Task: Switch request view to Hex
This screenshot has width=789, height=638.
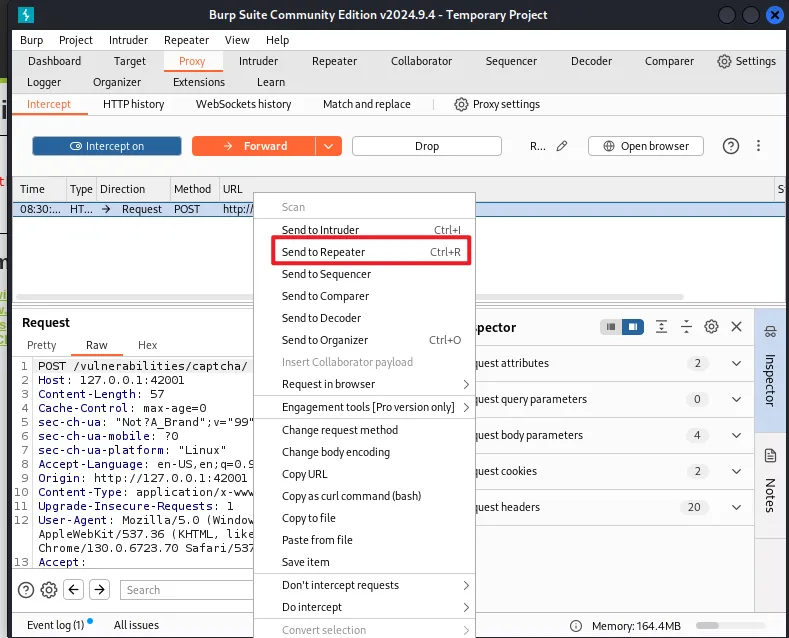Action: [147, 345]
